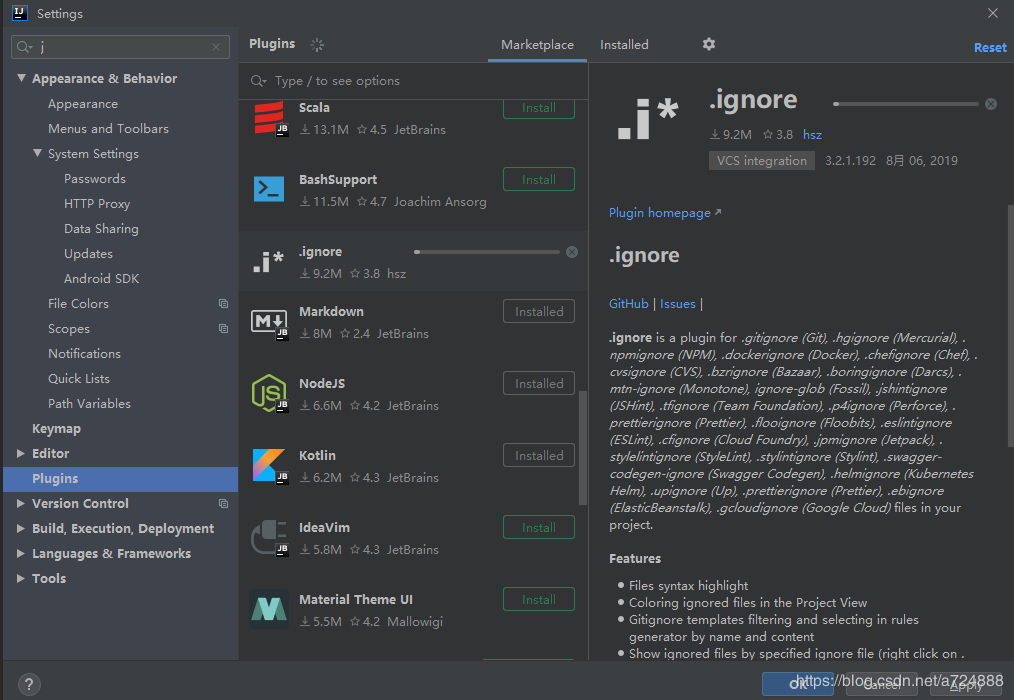Cancel .ignore download in details panel

pos(991,104)
